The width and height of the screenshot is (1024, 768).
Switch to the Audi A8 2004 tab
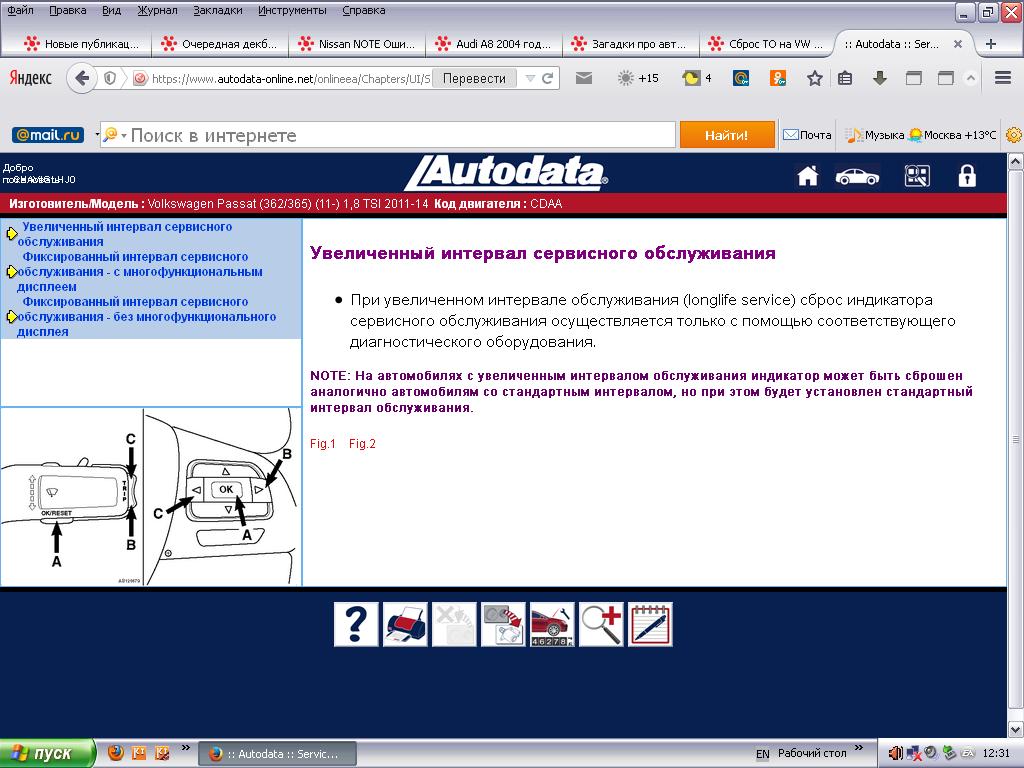(494, 44)
